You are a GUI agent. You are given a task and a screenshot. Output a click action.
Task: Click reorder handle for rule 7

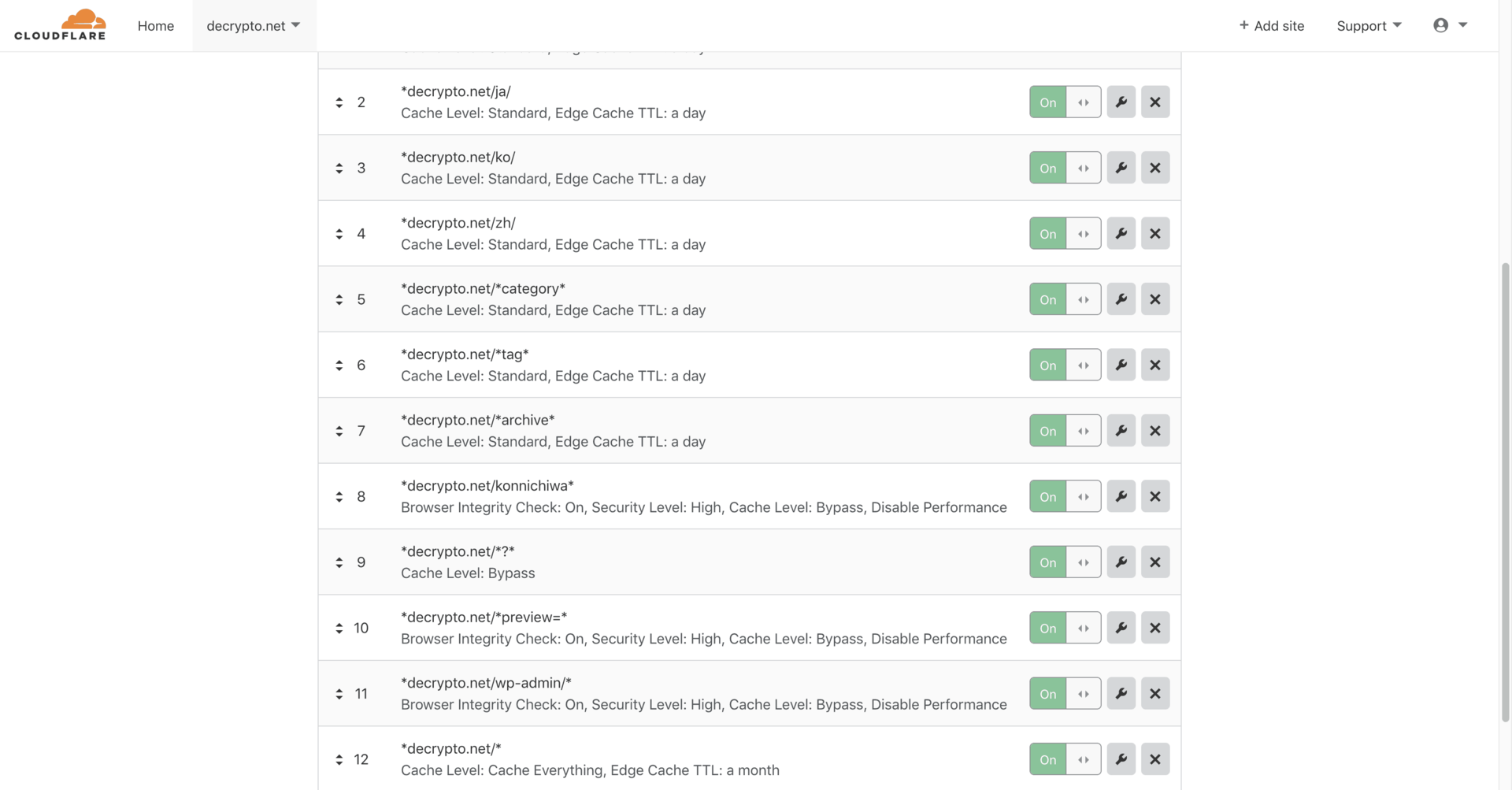(339, 431)
